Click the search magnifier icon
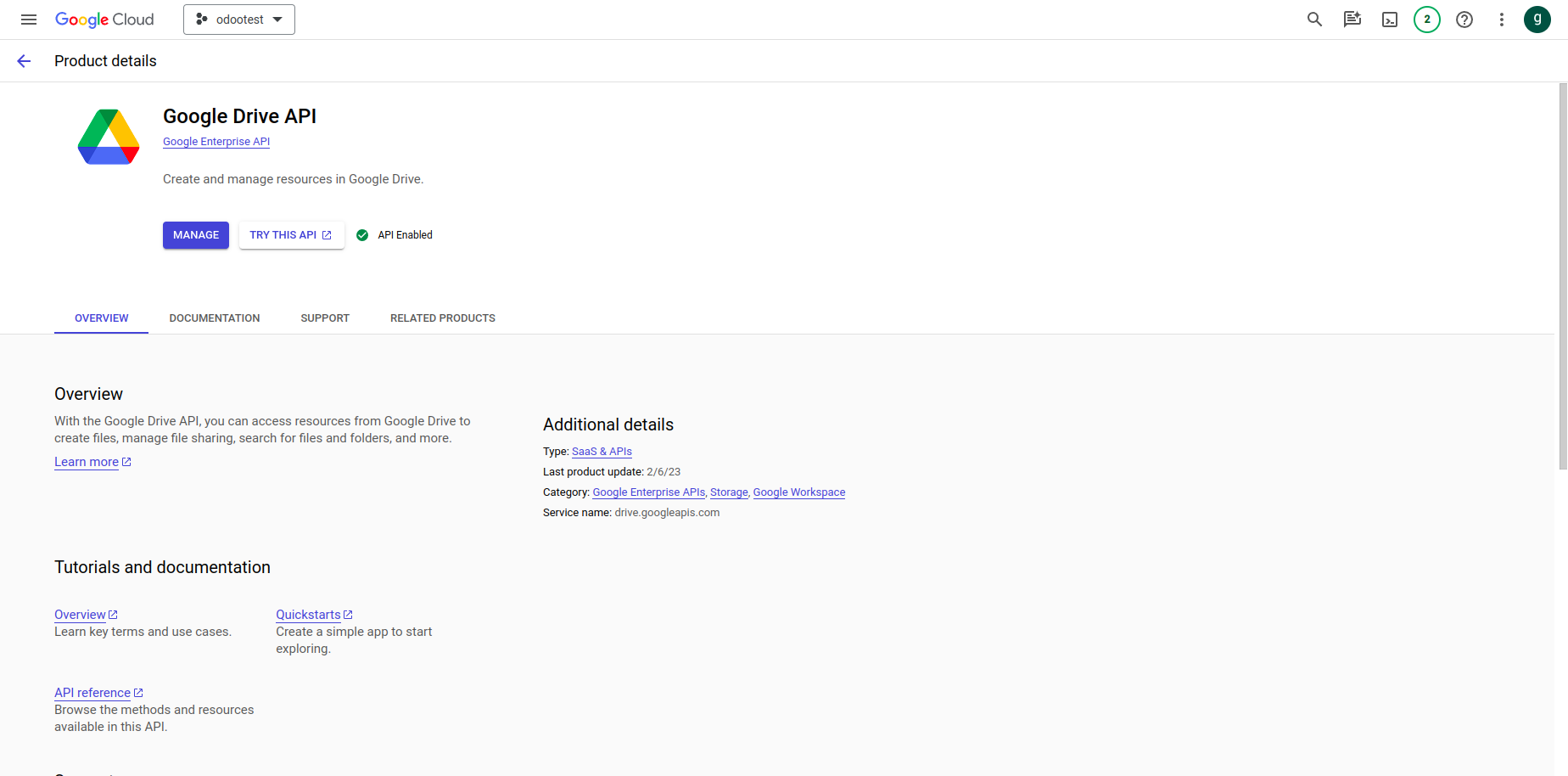The height and width of the screenshot is (776, 1568). point(1314,20)
